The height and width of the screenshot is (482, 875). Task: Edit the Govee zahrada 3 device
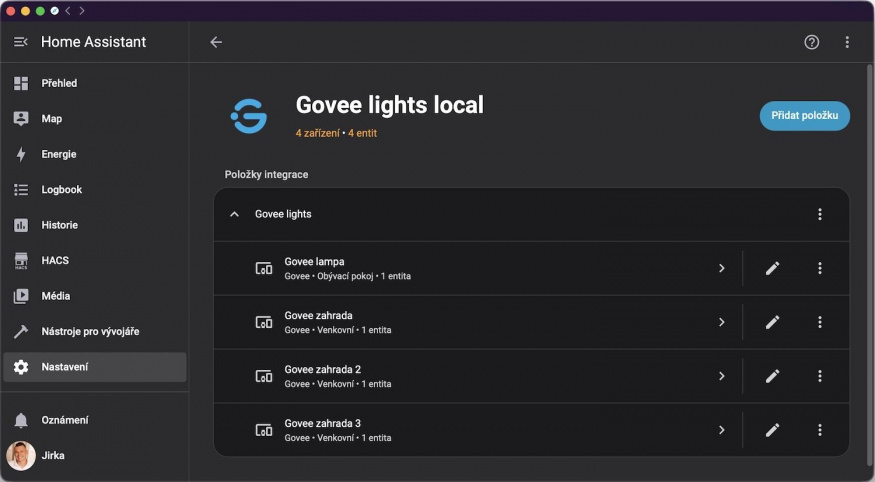(772, 430)
